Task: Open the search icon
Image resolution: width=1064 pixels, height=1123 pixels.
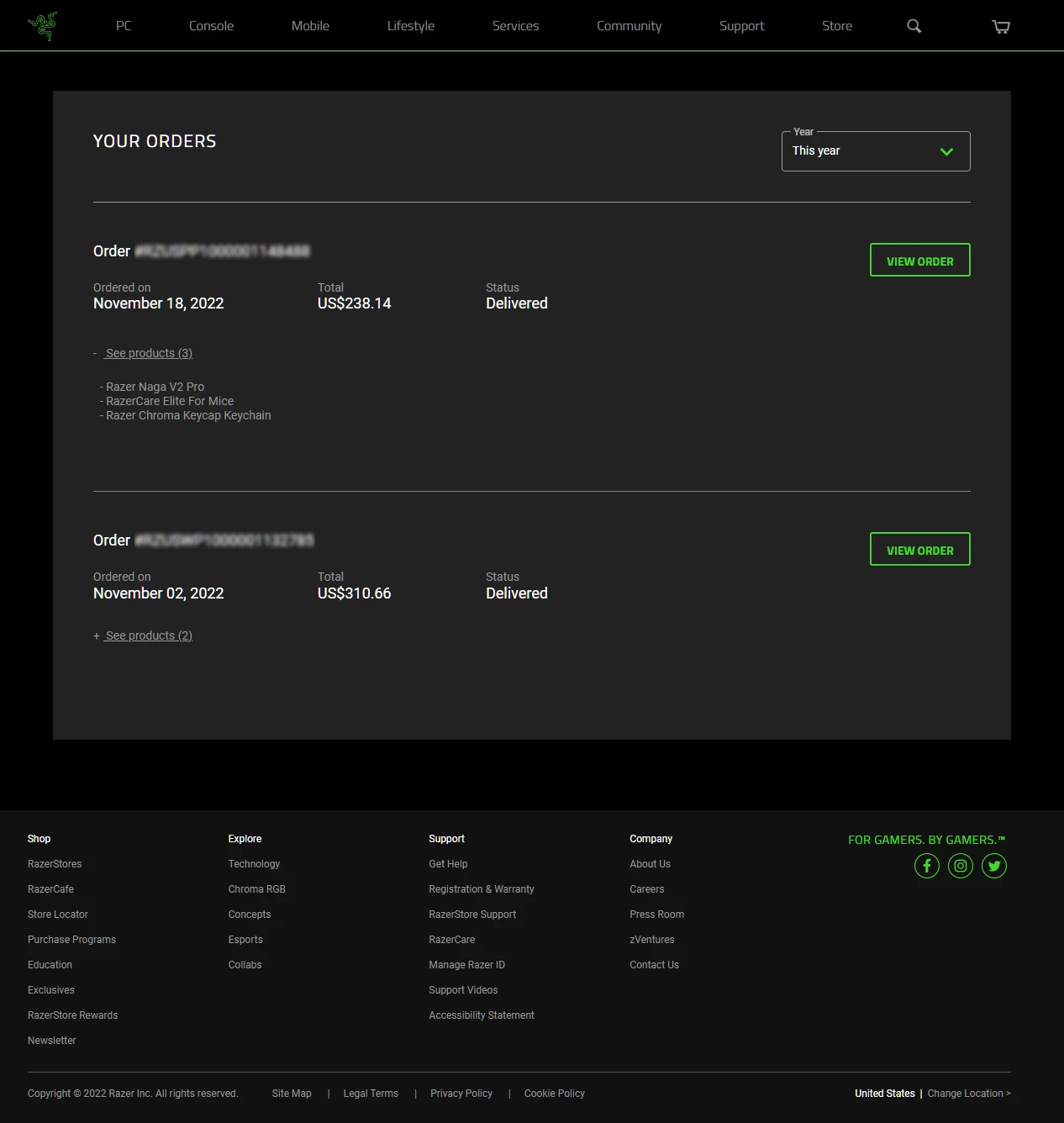Action: click(x=913, y=26)
